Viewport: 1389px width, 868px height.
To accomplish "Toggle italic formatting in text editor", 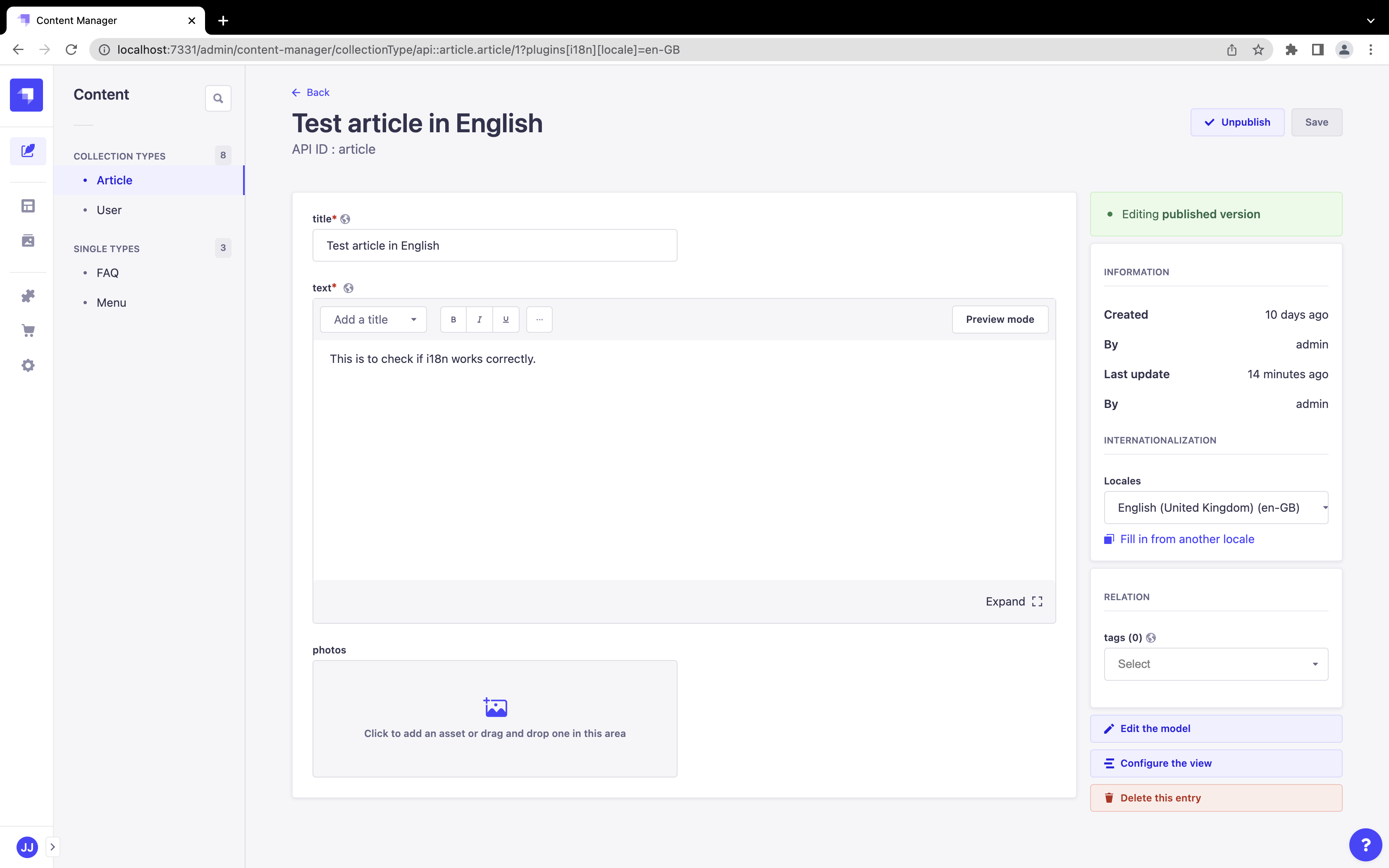I will pyautogui.click(x=479, y=320).
